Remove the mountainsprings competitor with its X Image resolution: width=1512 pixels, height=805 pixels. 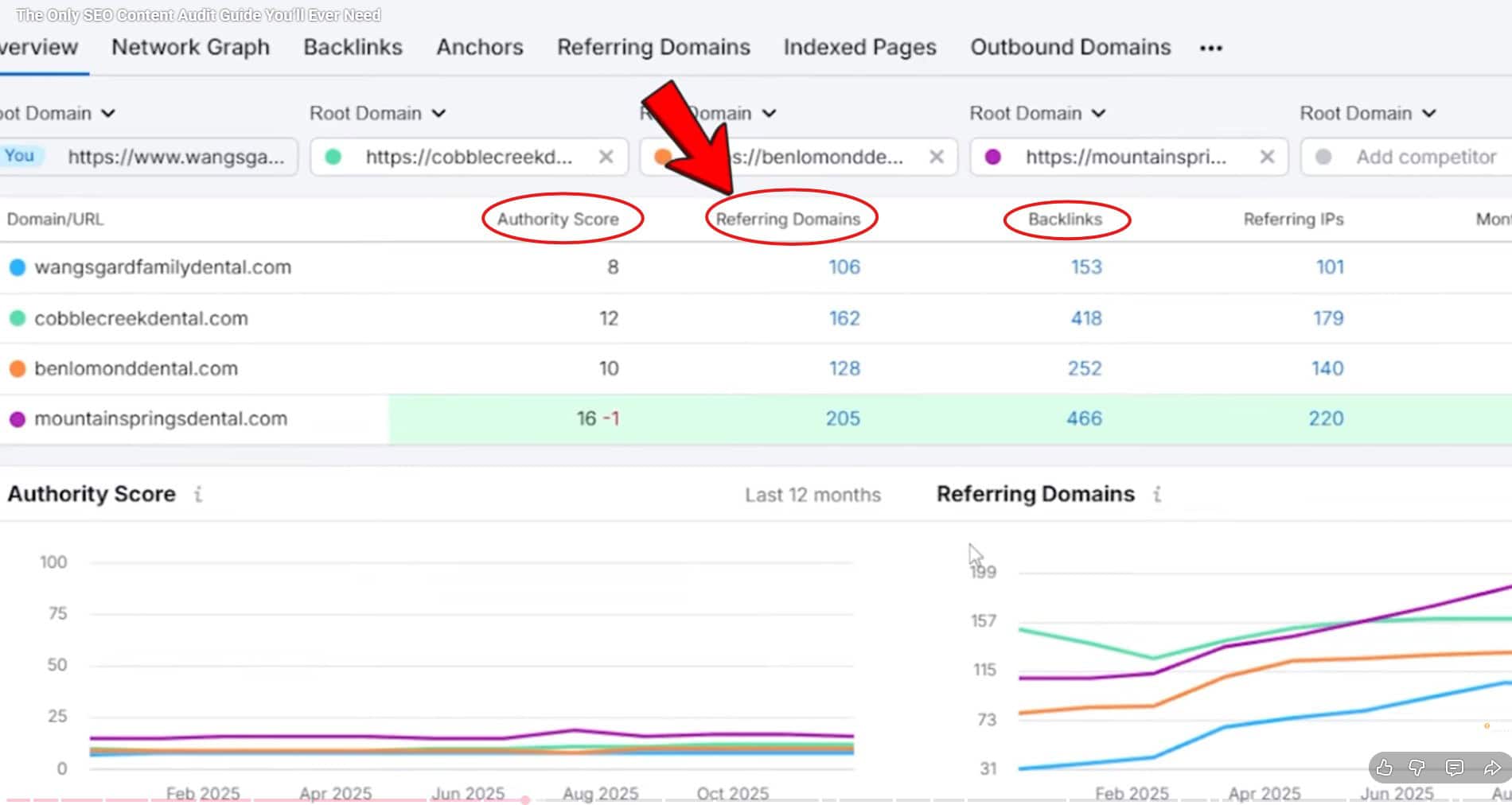click(x=1266, y=157)
